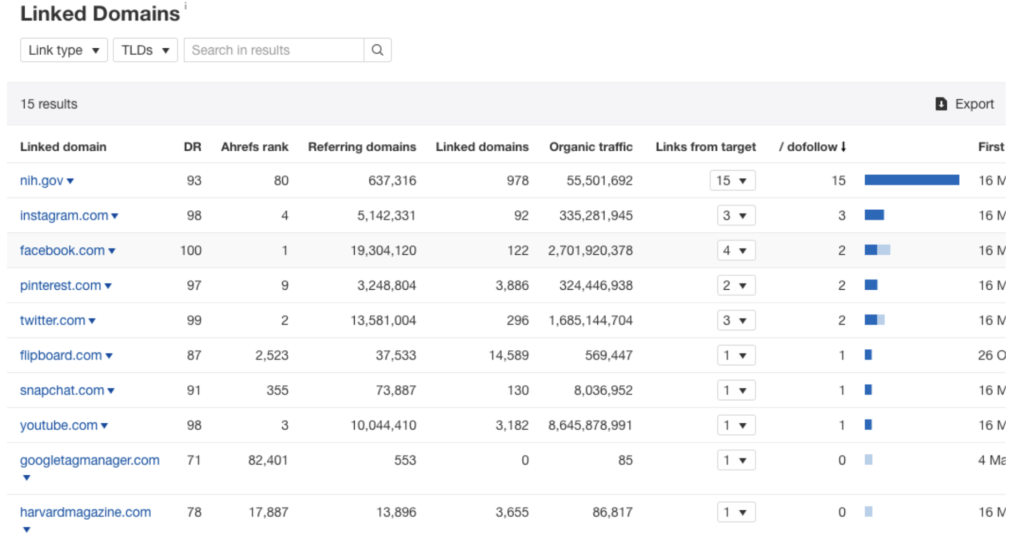Open the nih.gov domain link
The width and height of the screenshot is (1024, 544).
pyautogui.click(x=41, y=181)
